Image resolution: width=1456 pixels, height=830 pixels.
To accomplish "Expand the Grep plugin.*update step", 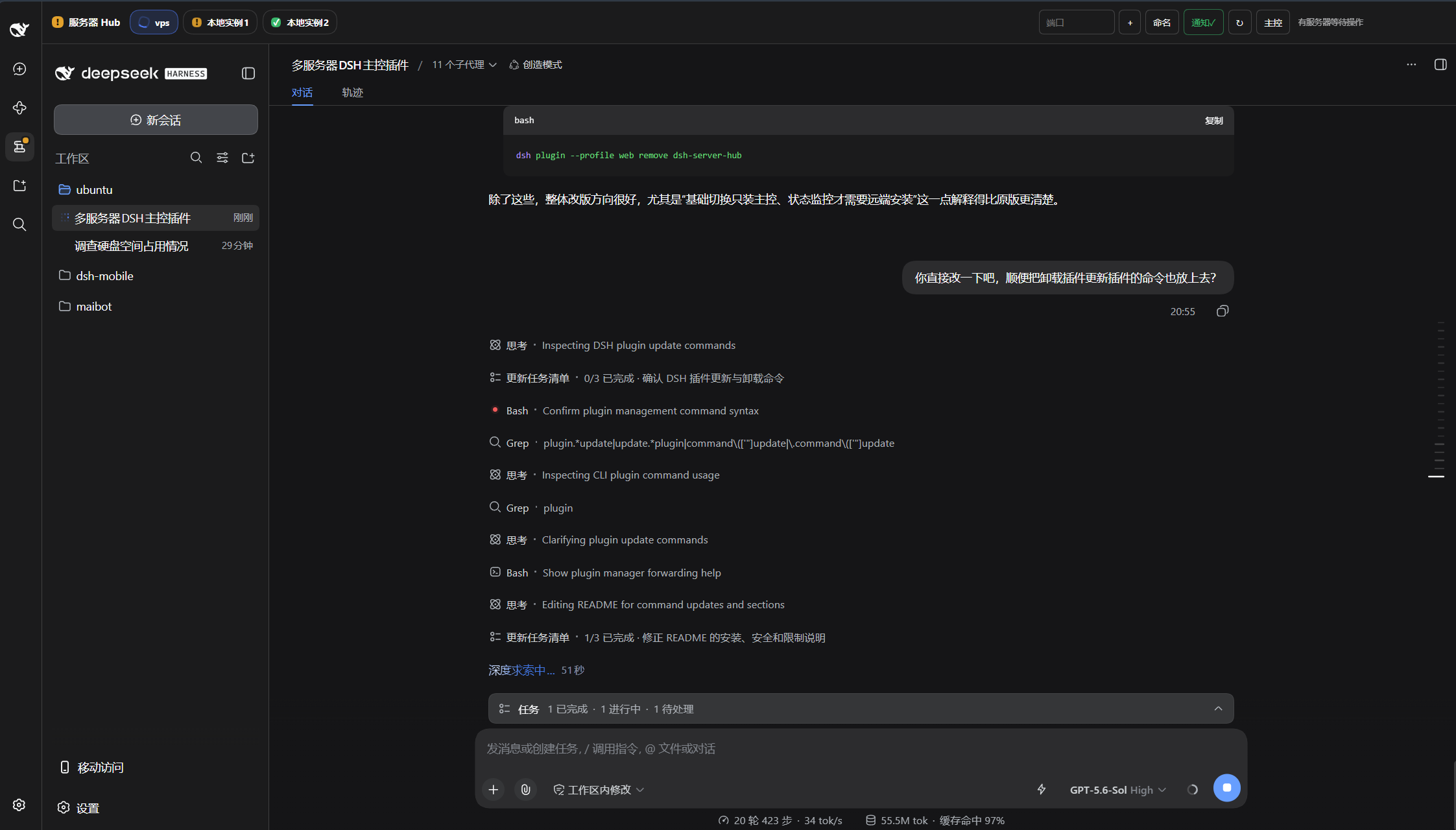I will [x=692, y=443].
